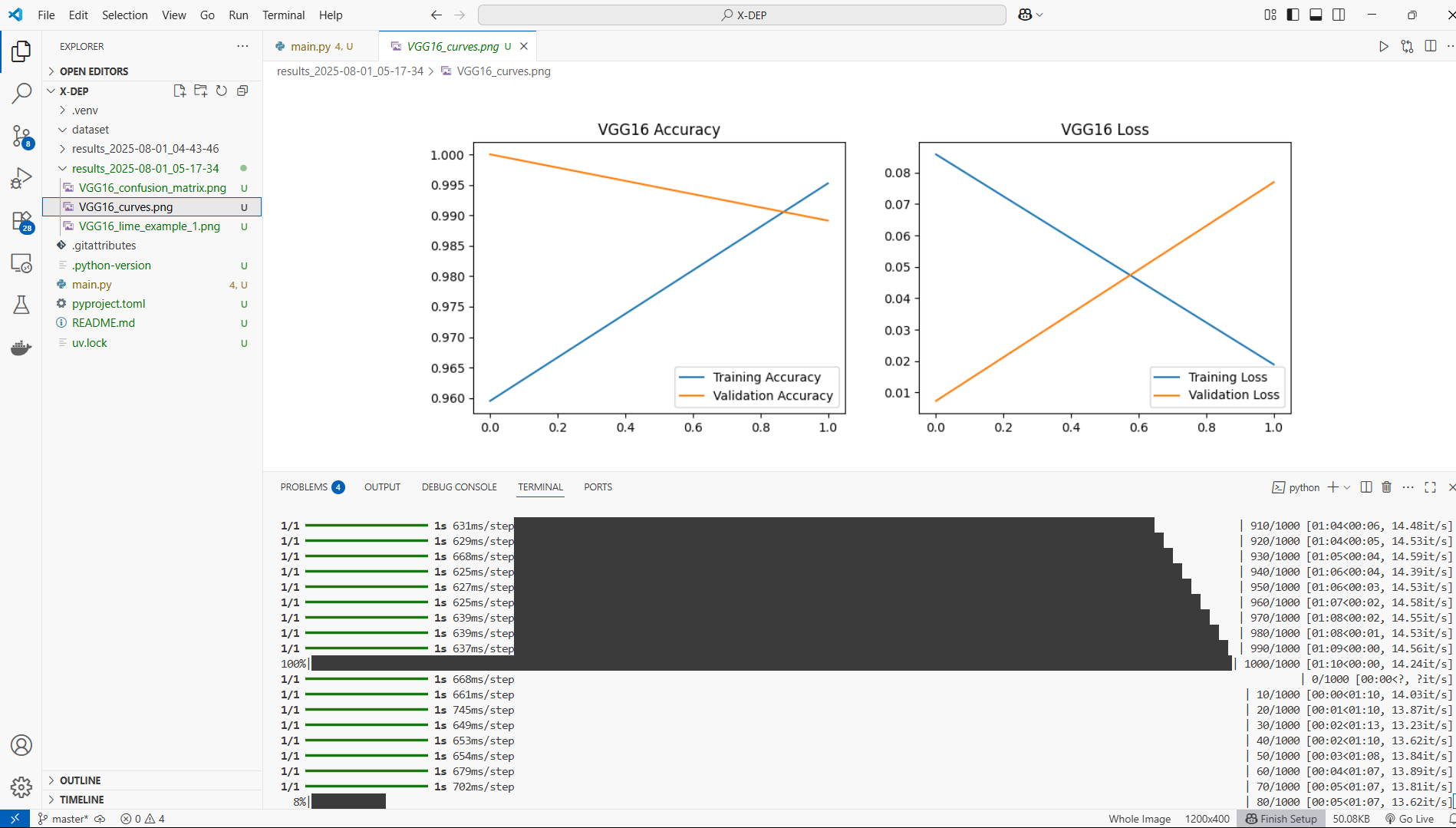Expand the OUTLINE section
The height and width of the screenshot is (828, 1456).
tap(152, 780)
